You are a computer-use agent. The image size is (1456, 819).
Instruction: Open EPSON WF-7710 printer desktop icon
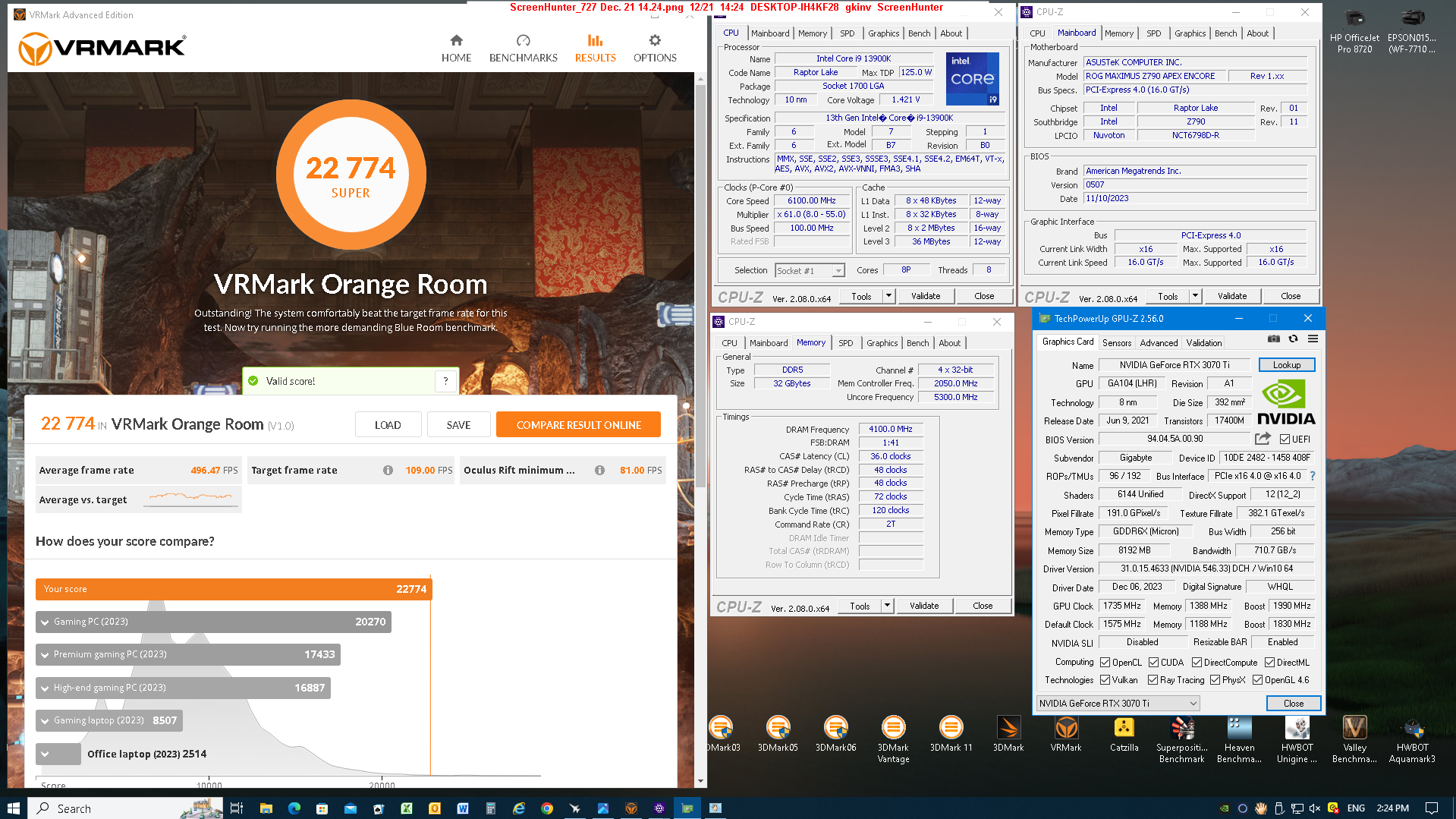tap(1412, 31)
